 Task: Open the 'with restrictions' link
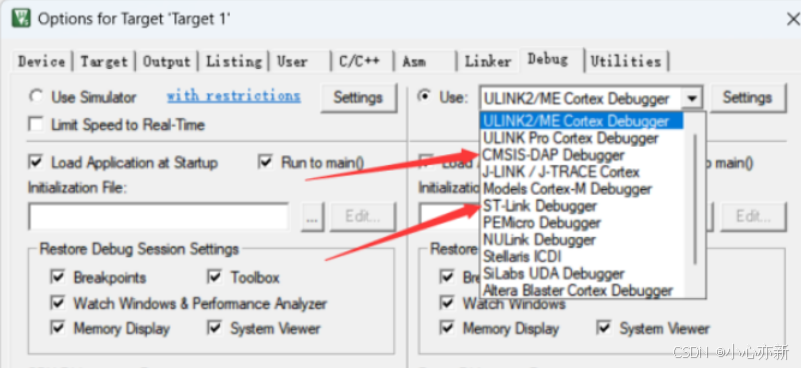point(233,96)
